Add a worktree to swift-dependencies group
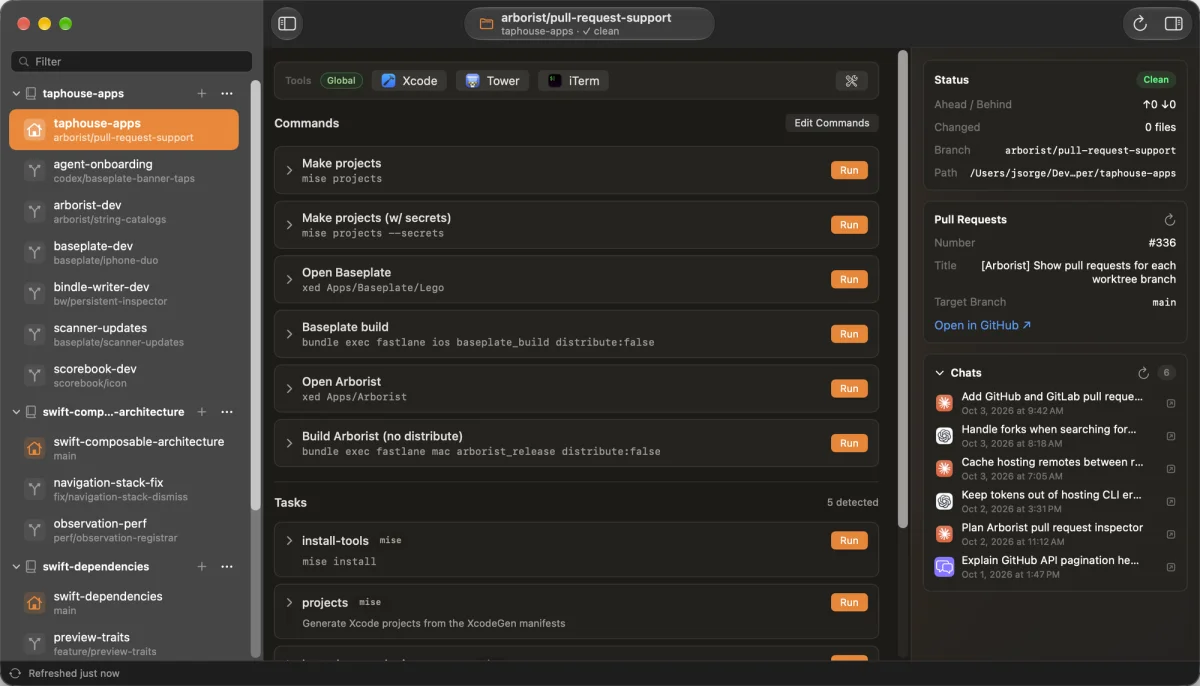Image resolution: width=1200 pixels, height=686 pixels. [201, 567]
